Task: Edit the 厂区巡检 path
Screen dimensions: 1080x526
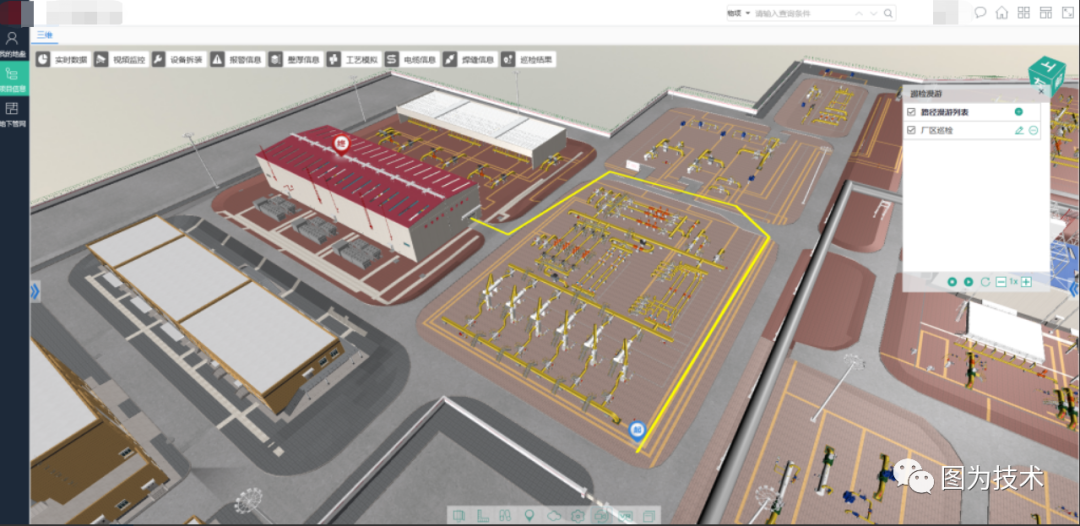Action: (1019, 130)
